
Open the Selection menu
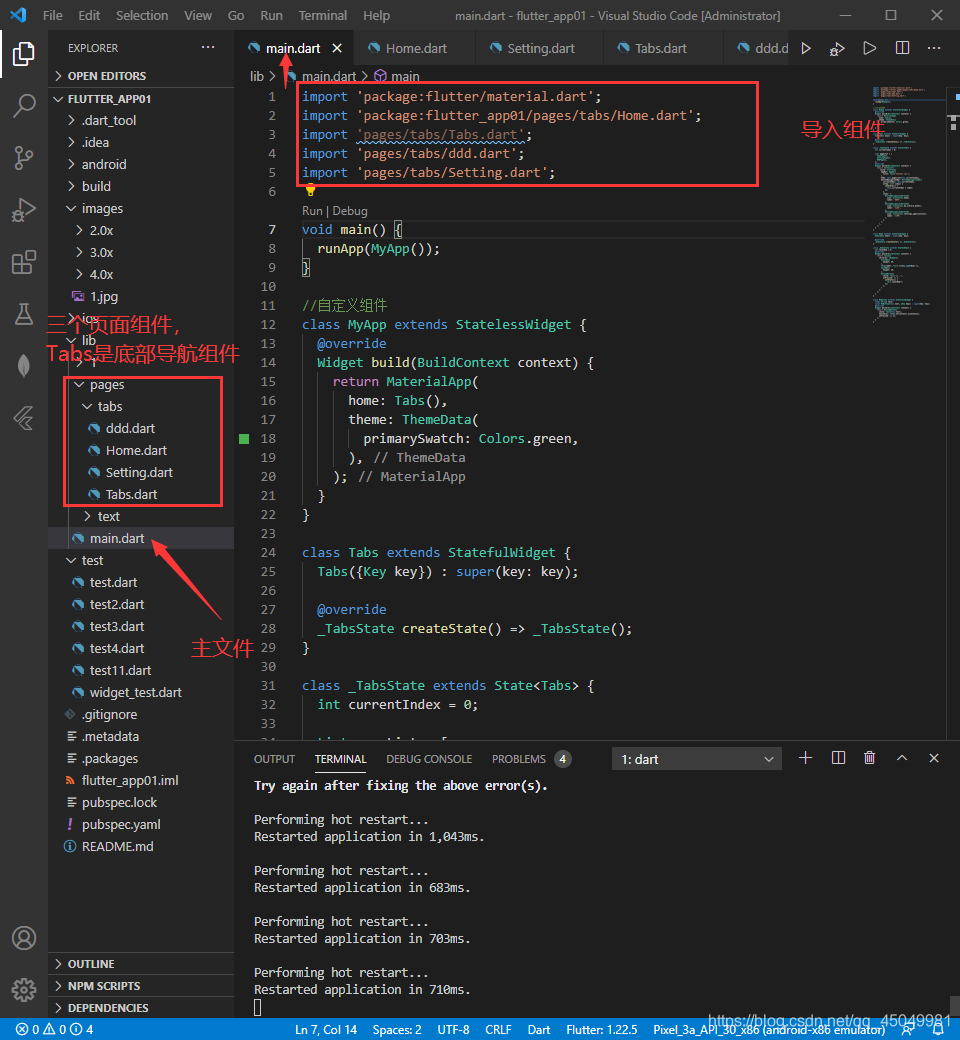pyautogui.click(x=142, y=15)
